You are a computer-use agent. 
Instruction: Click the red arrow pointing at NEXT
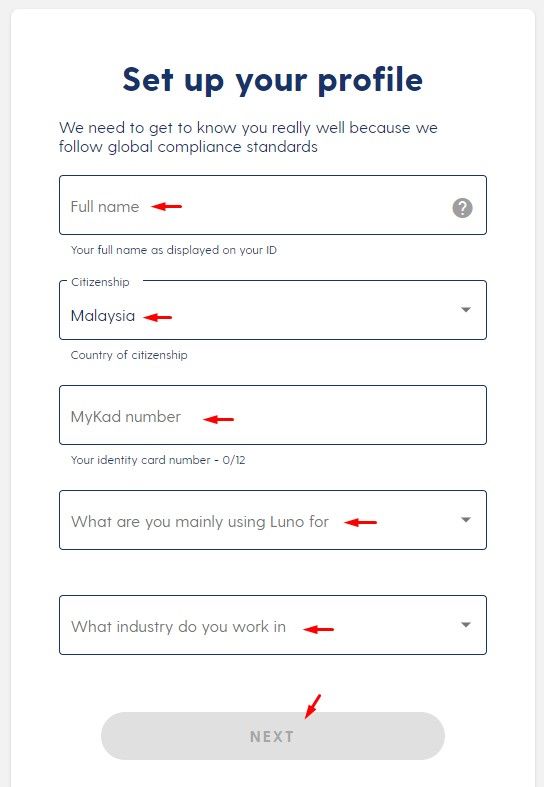(x=312, y=707)
